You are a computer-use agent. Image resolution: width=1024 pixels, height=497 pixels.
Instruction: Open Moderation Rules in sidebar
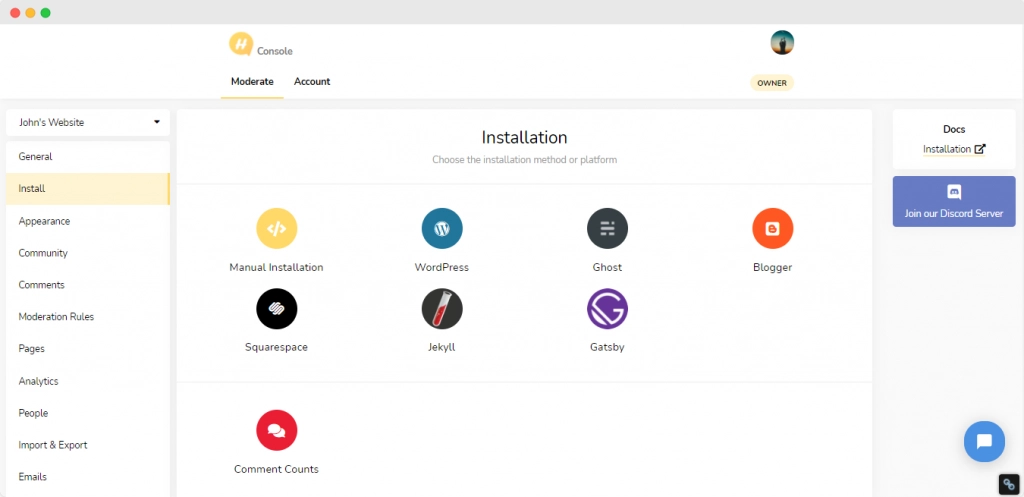[88, 317]
